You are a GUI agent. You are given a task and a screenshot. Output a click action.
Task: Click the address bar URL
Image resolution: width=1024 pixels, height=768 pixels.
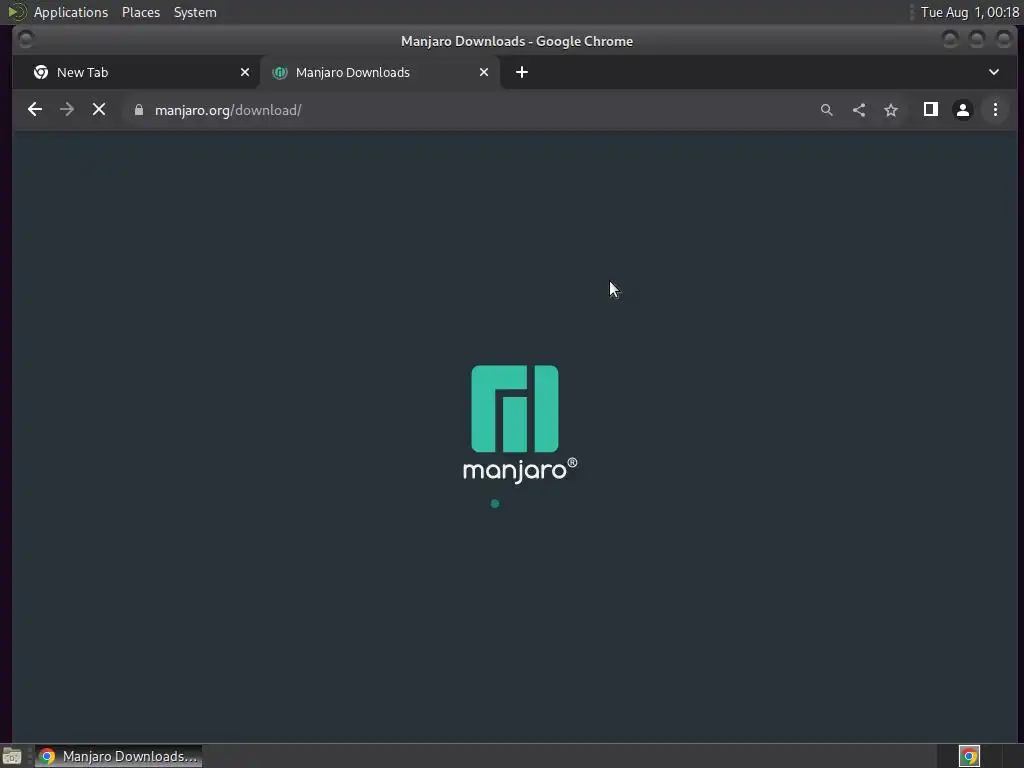point(228,110)
